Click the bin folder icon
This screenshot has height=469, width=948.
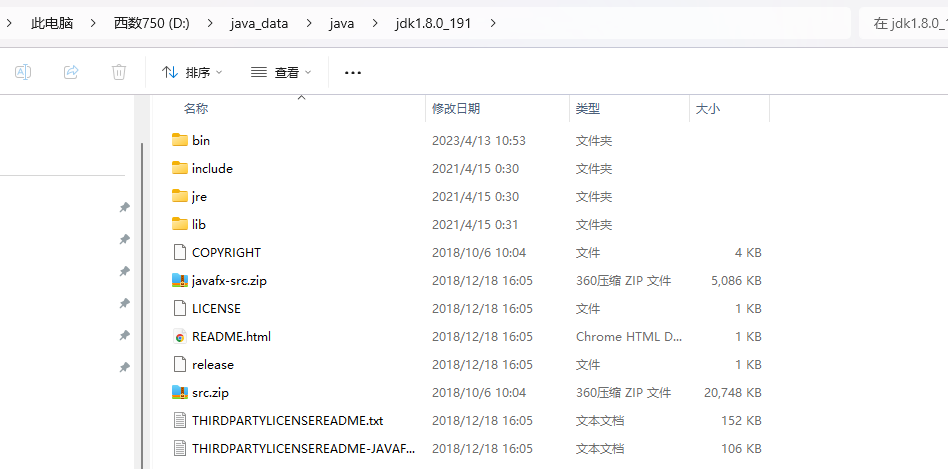(180, 140)
